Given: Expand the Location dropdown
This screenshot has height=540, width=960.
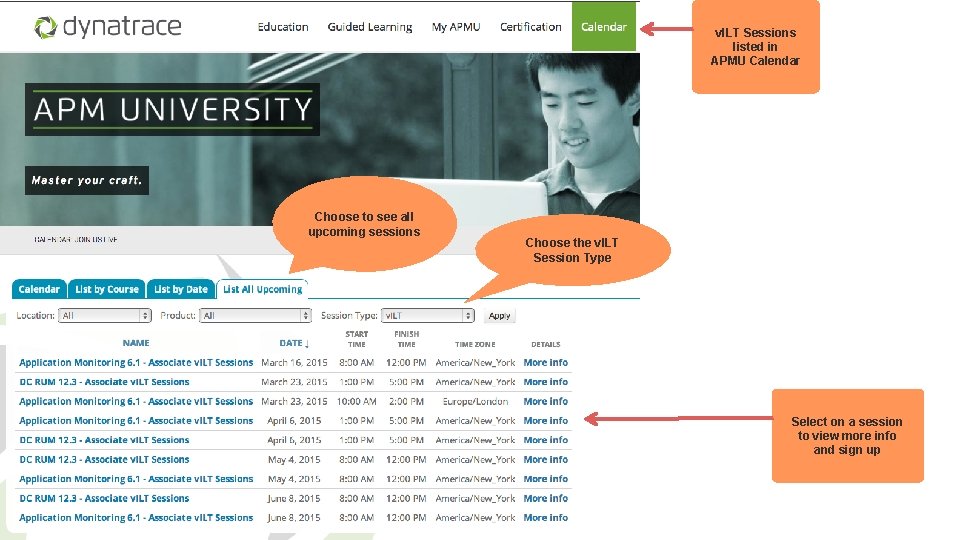Looking at the screenshot, I should click(105, 315).
